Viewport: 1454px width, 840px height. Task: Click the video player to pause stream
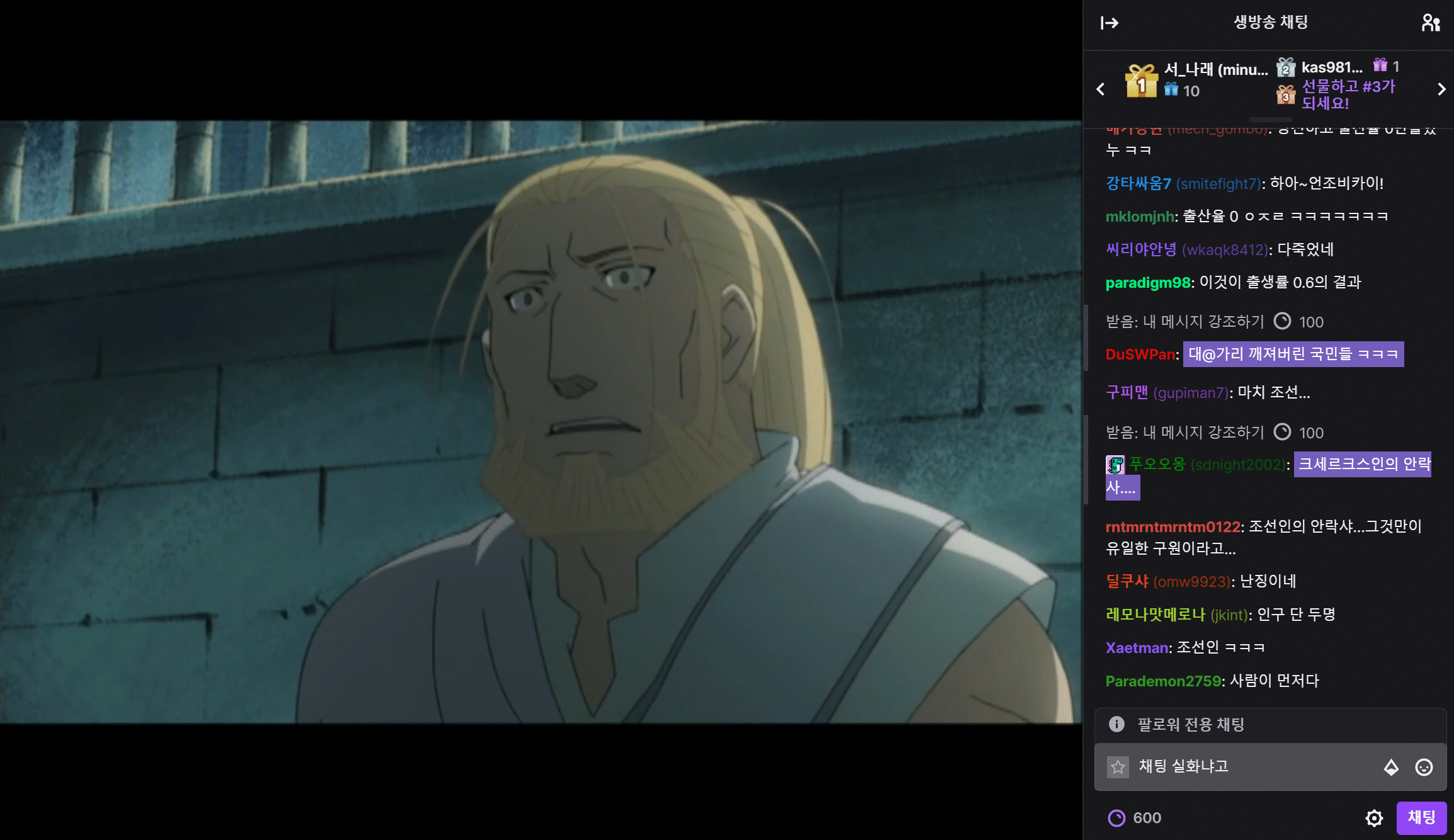(x=540, y=421)
